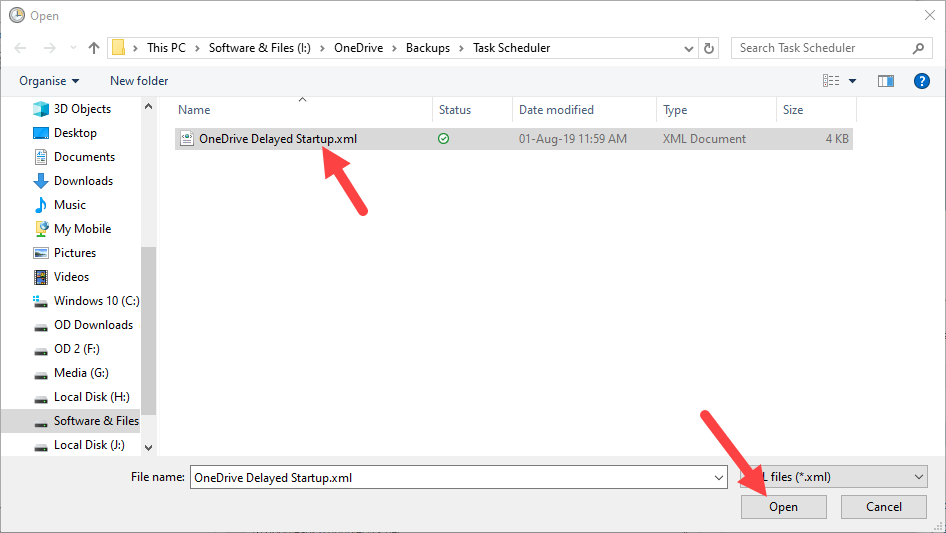Expand chevron after OneDrive breadcrumb

click(x=395, y=48)
